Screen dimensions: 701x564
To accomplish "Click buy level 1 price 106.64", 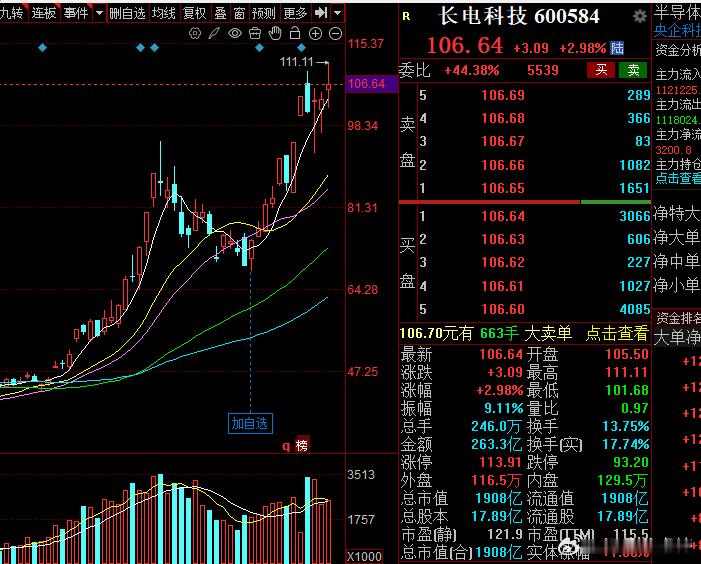I will click(x=503, y=216).
